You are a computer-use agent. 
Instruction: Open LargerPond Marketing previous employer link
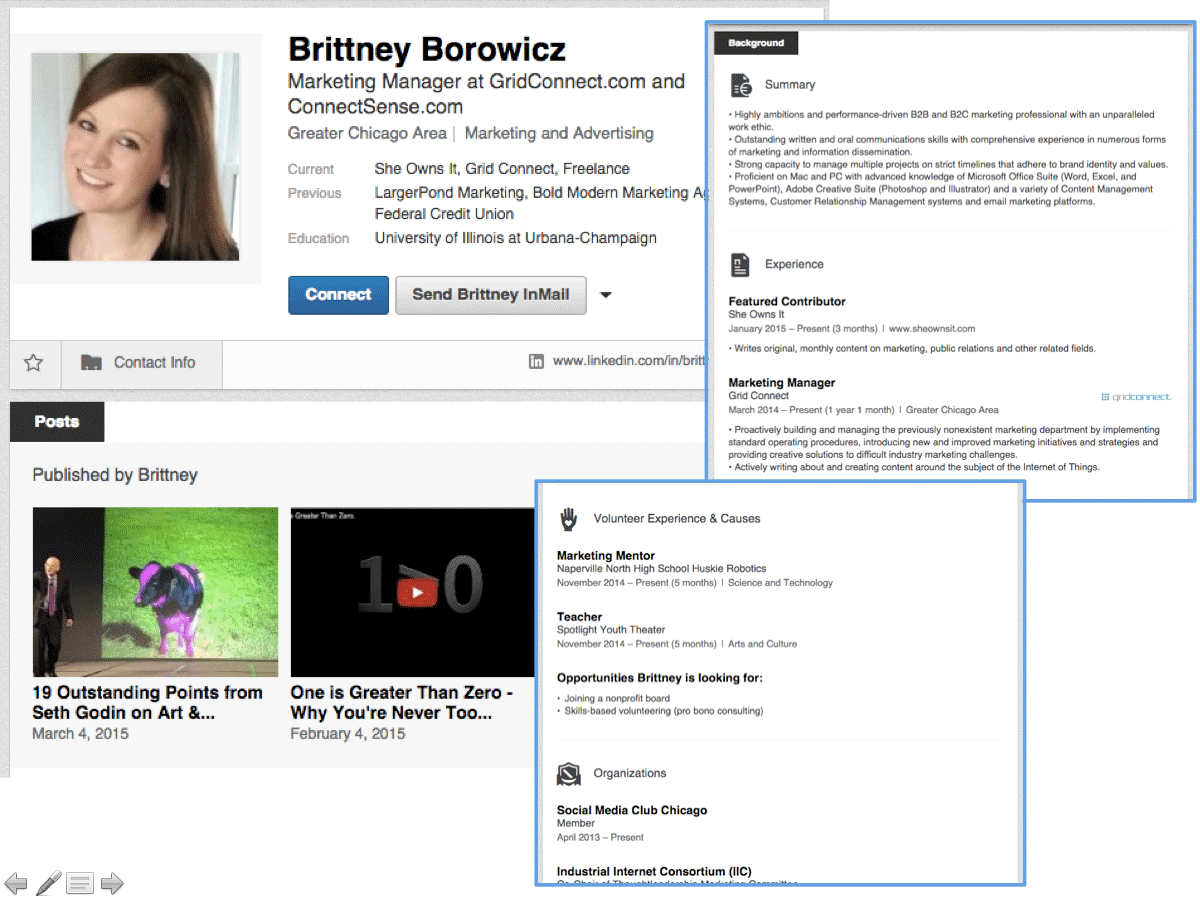449,193
